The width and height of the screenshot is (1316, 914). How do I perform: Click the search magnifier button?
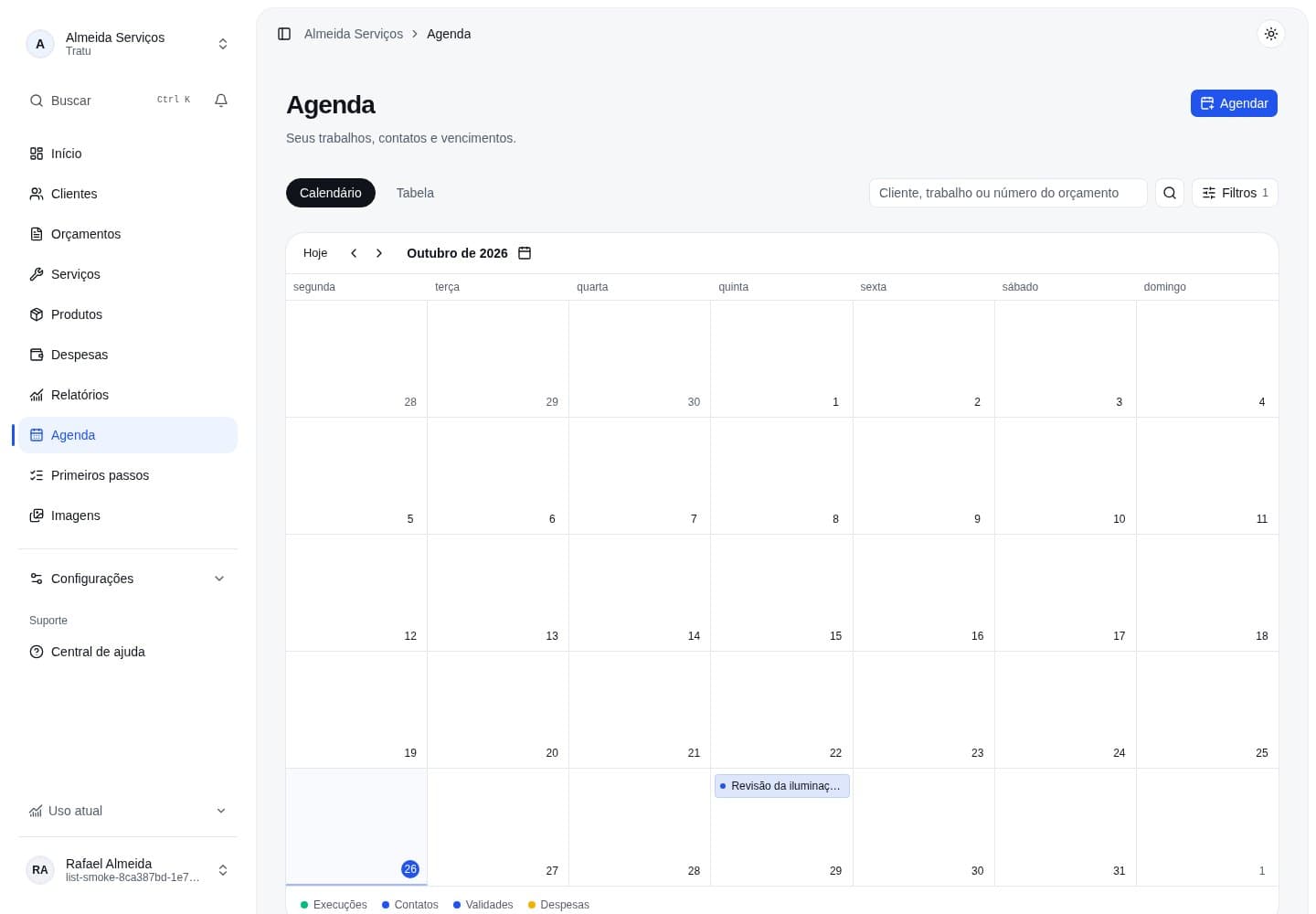(x=1170, y=193)
